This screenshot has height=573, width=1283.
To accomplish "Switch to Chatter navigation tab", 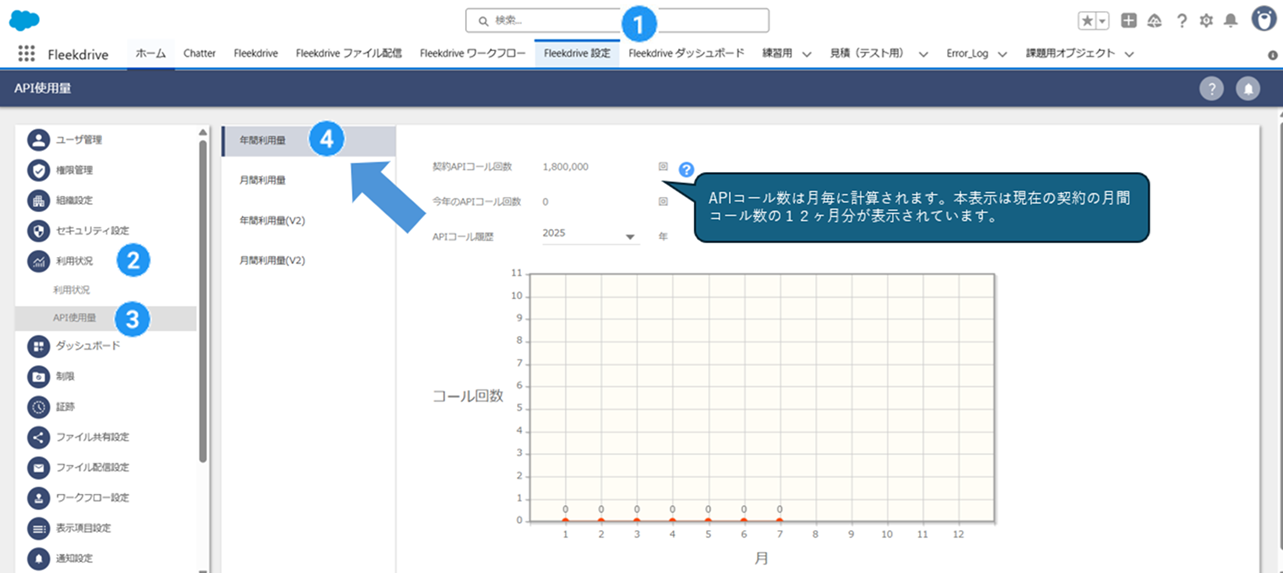I will [199, 54].
